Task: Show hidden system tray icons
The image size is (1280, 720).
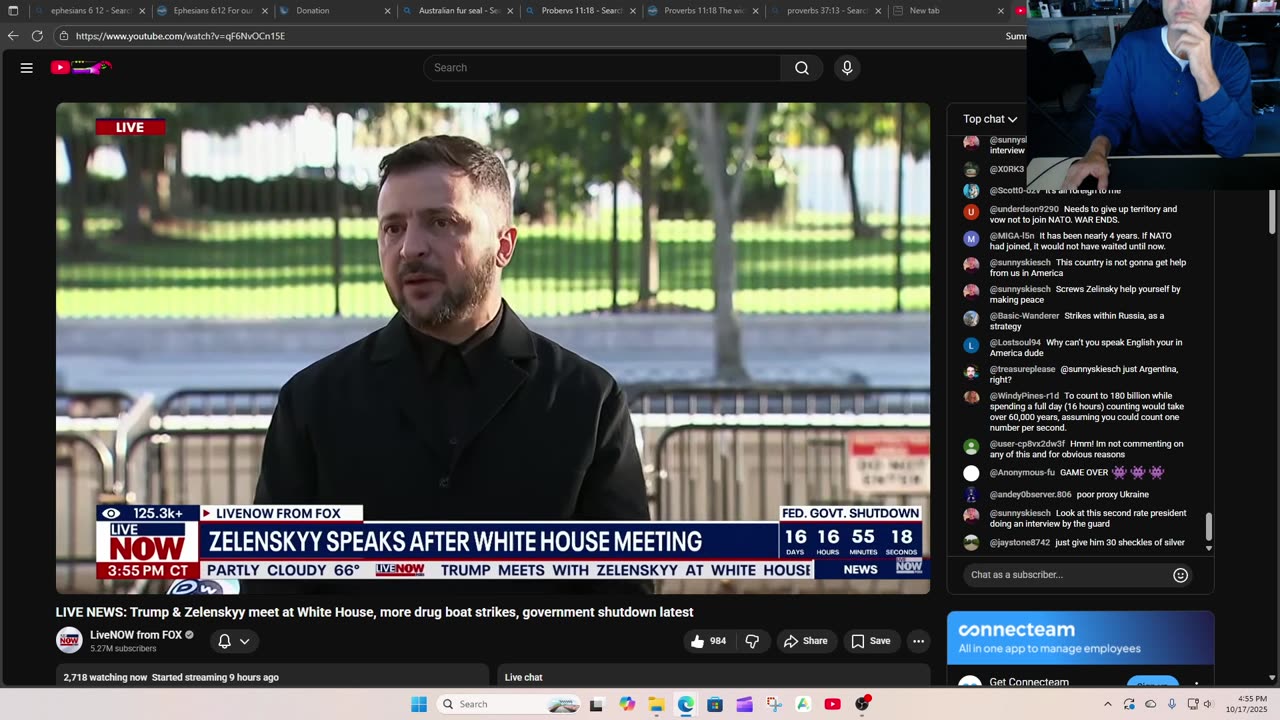Action: point(1107,704)
